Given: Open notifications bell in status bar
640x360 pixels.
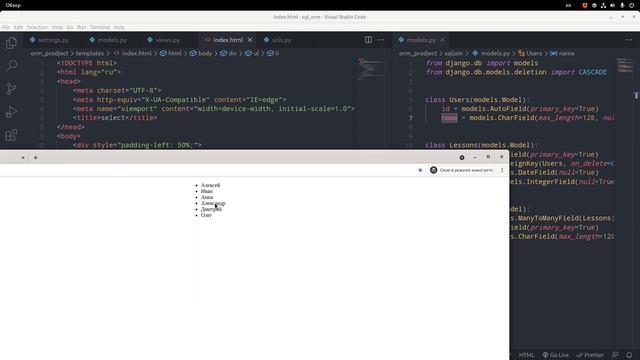Looking at the screenshot, I should [x=629, y=355].
